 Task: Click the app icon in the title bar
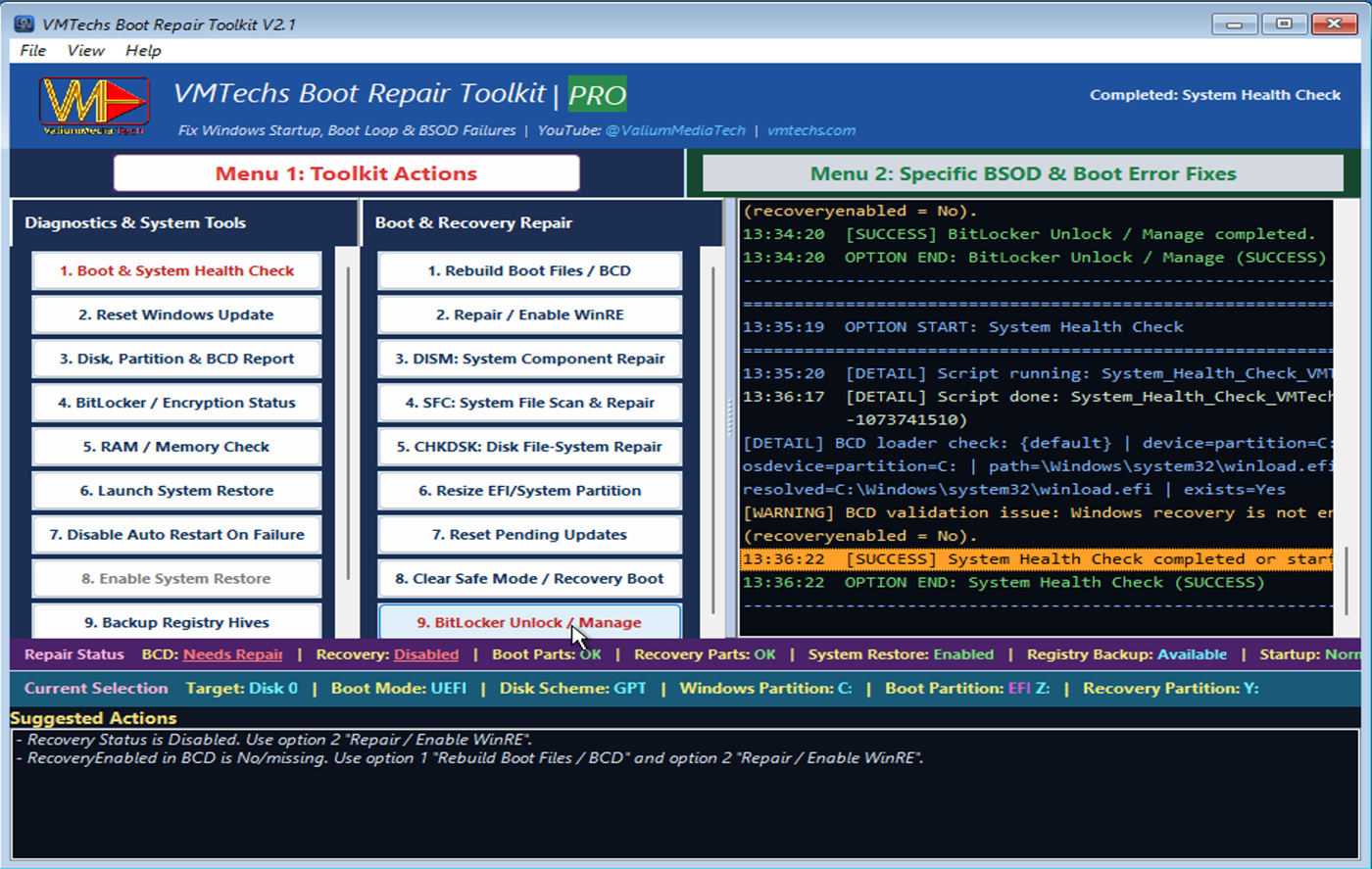(24, 24)
